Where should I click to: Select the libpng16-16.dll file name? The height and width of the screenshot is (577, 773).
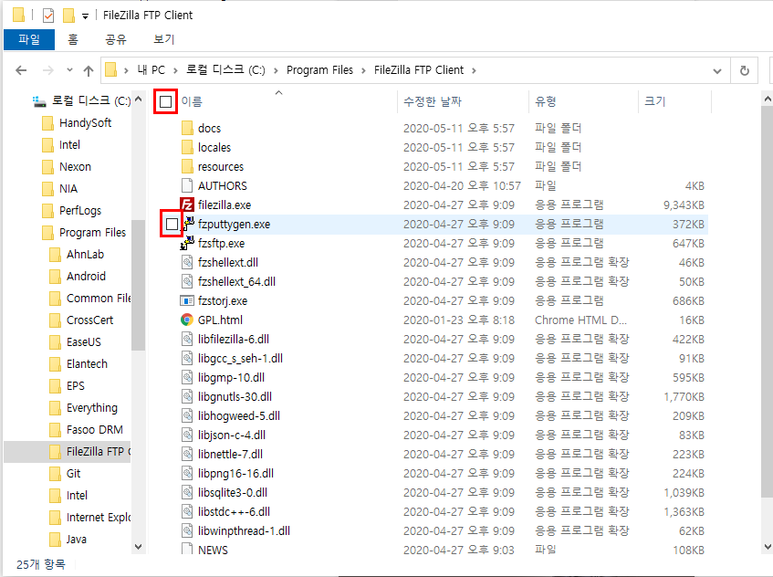[236, 473]
